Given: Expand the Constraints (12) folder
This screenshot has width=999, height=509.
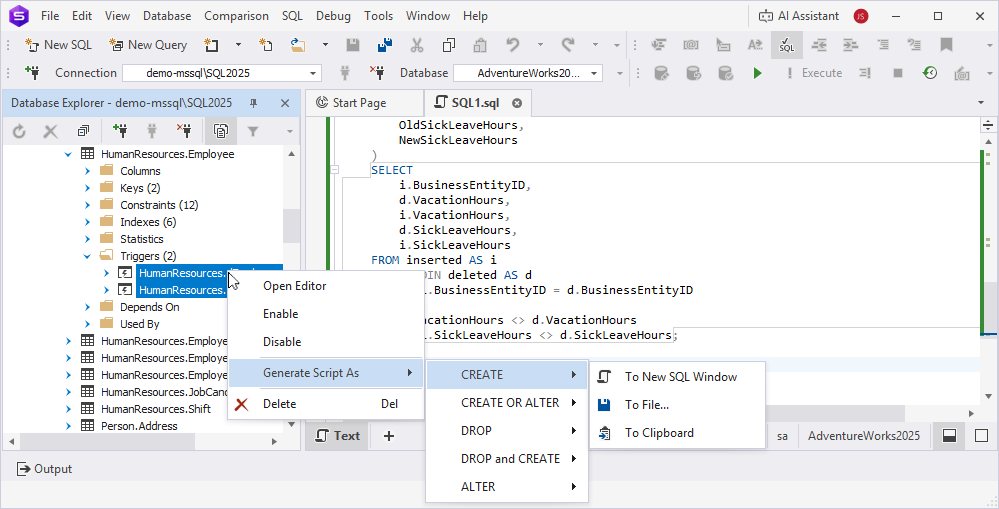Looking at the screenshot, I should [x=88, y=205].
